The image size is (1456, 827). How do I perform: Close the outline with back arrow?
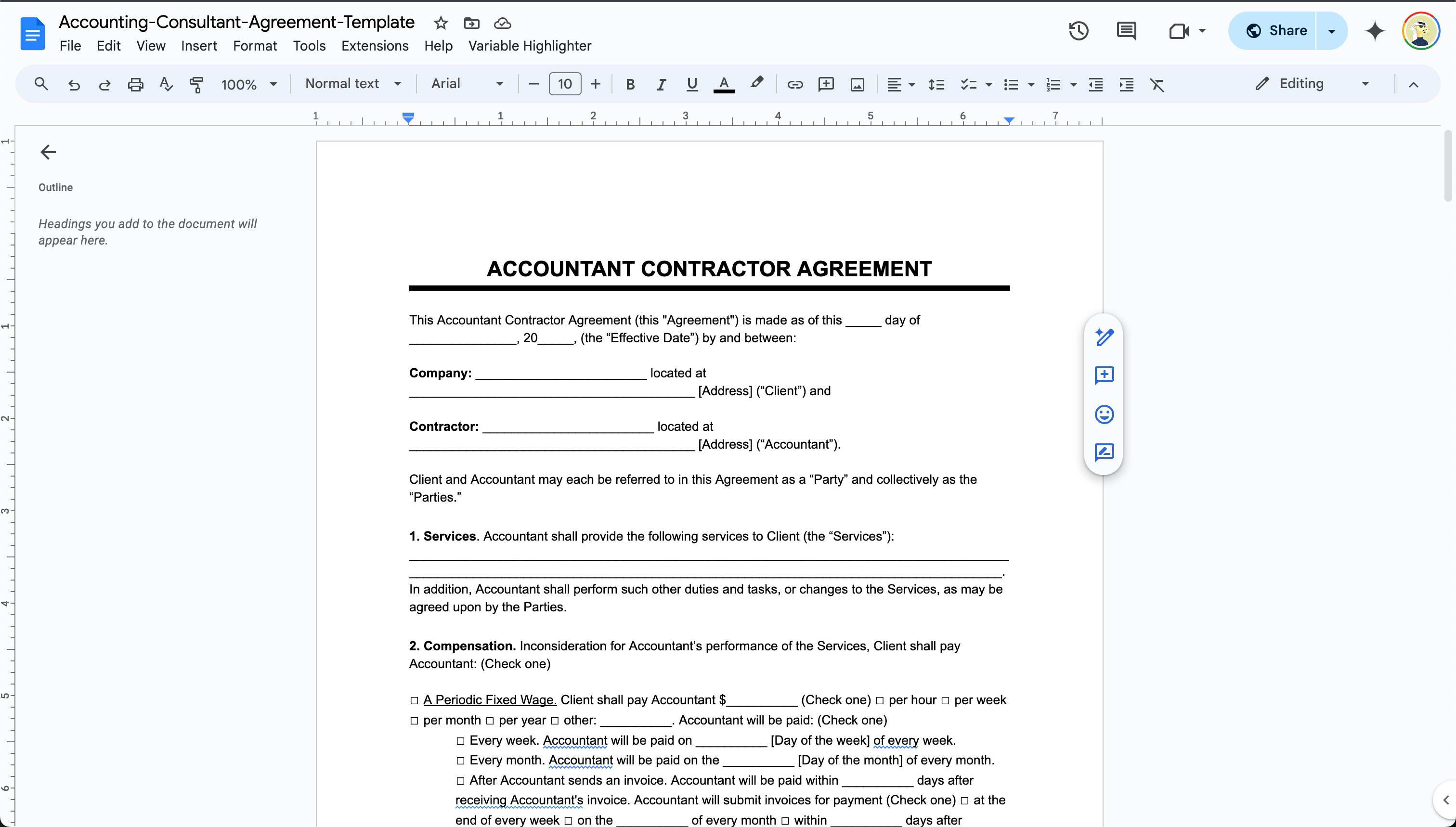pyautogui.click(x=48, y=152)
